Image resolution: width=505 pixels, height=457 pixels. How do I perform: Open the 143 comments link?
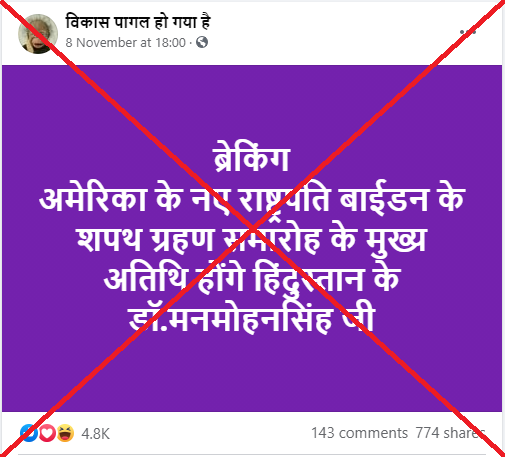[x=359, y=433]
